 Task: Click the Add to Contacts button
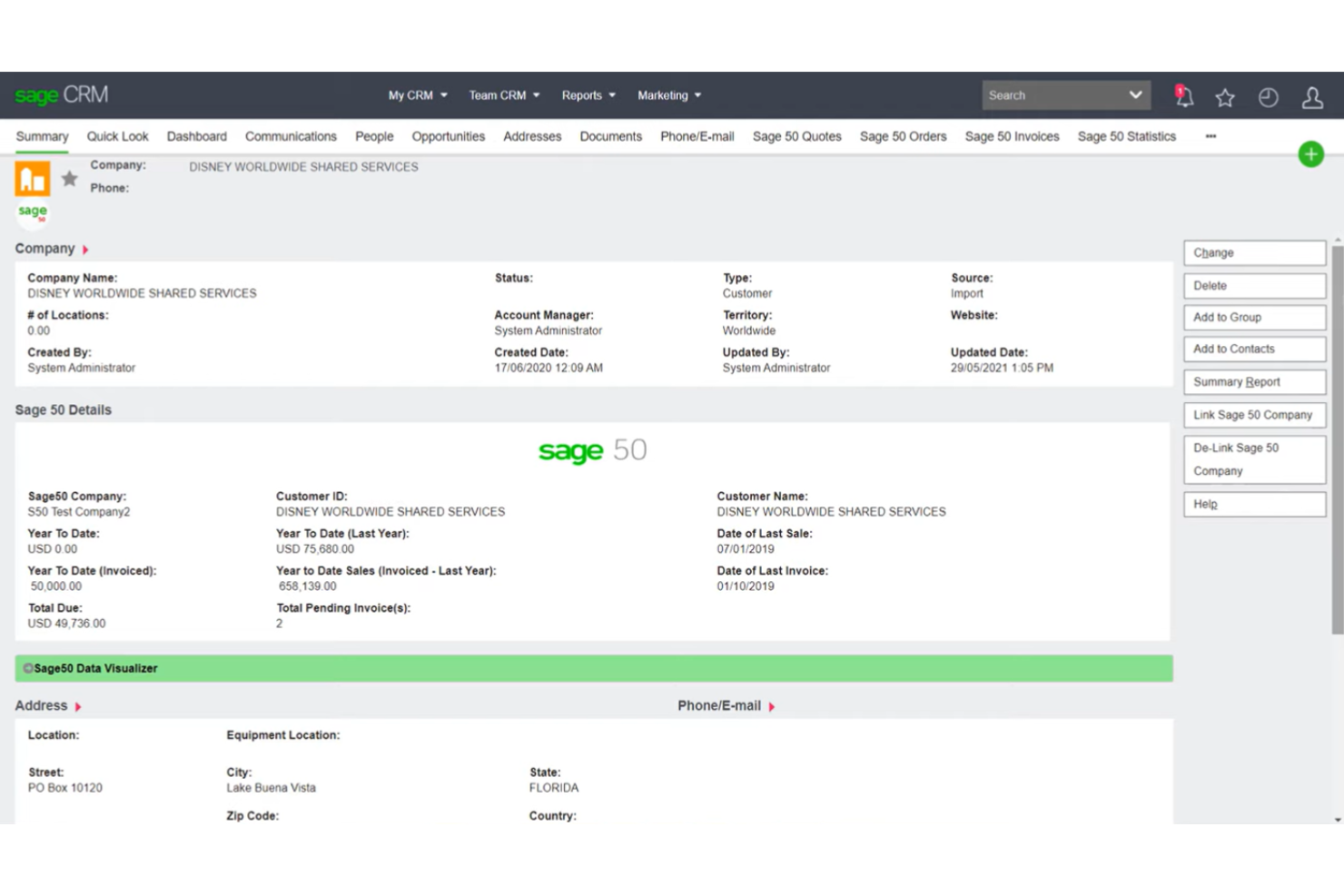[x=1254, y=350]
